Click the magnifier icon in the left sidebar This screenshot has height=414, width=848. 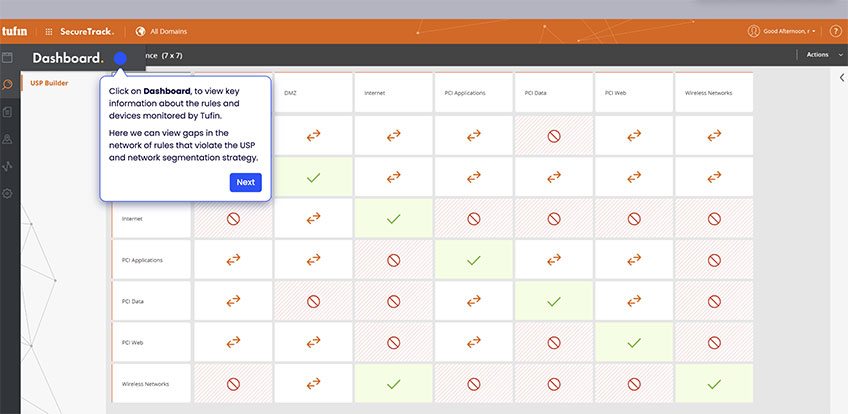pos(8,85)
